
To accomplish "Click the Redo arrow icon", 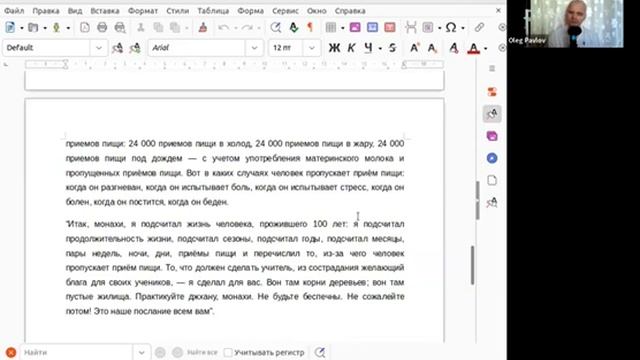I will [x=247, y=27].
